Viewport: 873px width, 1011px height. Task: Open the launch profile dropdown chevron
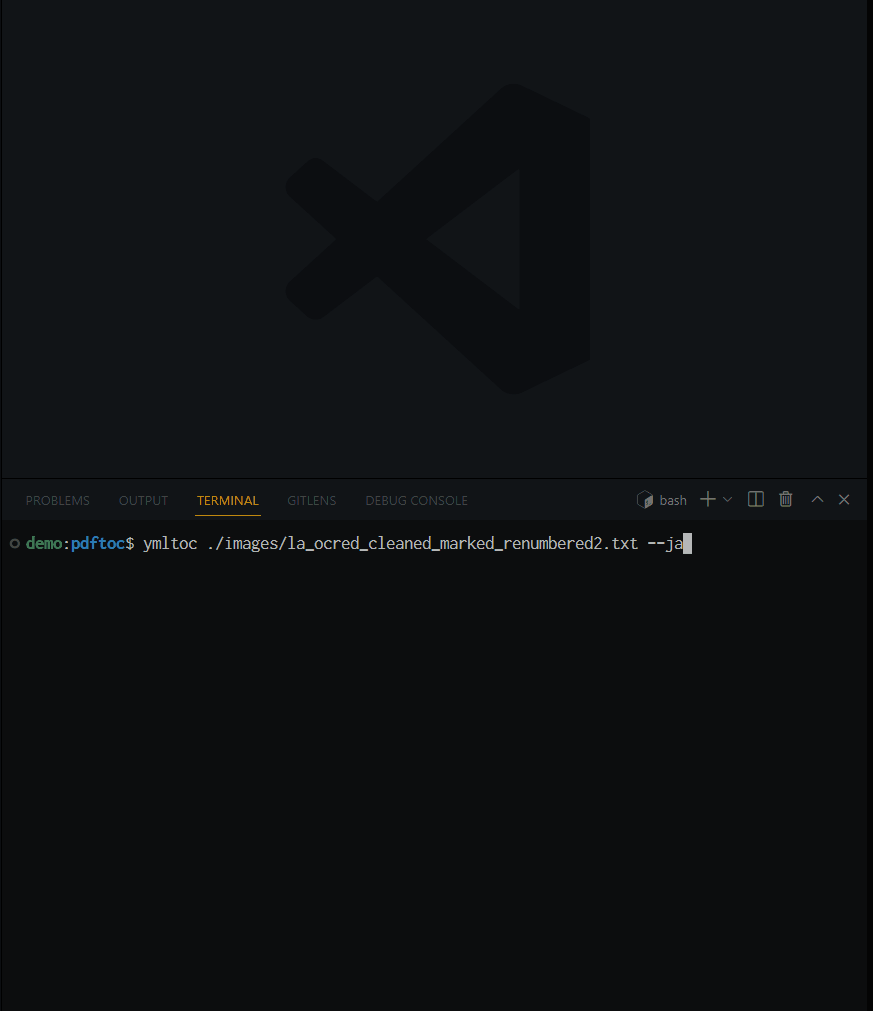pos(727,499)
